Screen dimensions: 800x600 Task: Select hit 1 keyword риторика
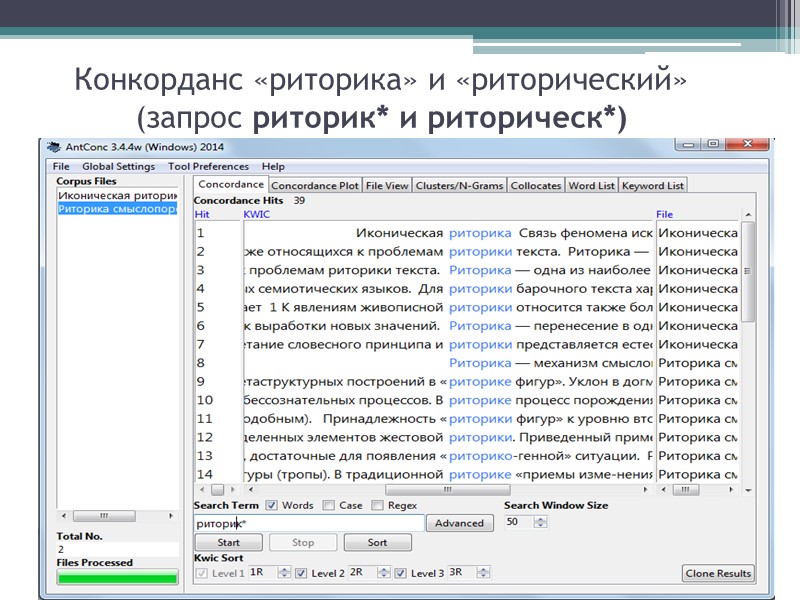[x=480, y=233]
